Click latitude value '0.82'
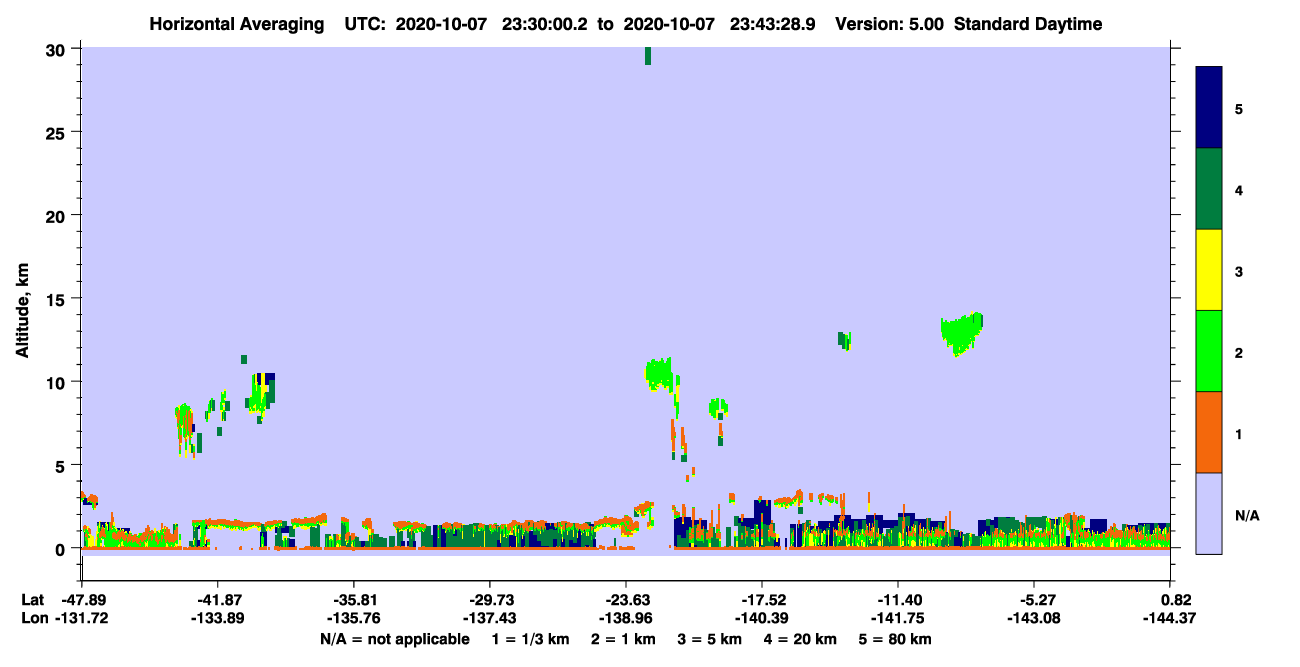The width and height of the screenshot is (1300, 667). 1176,600
